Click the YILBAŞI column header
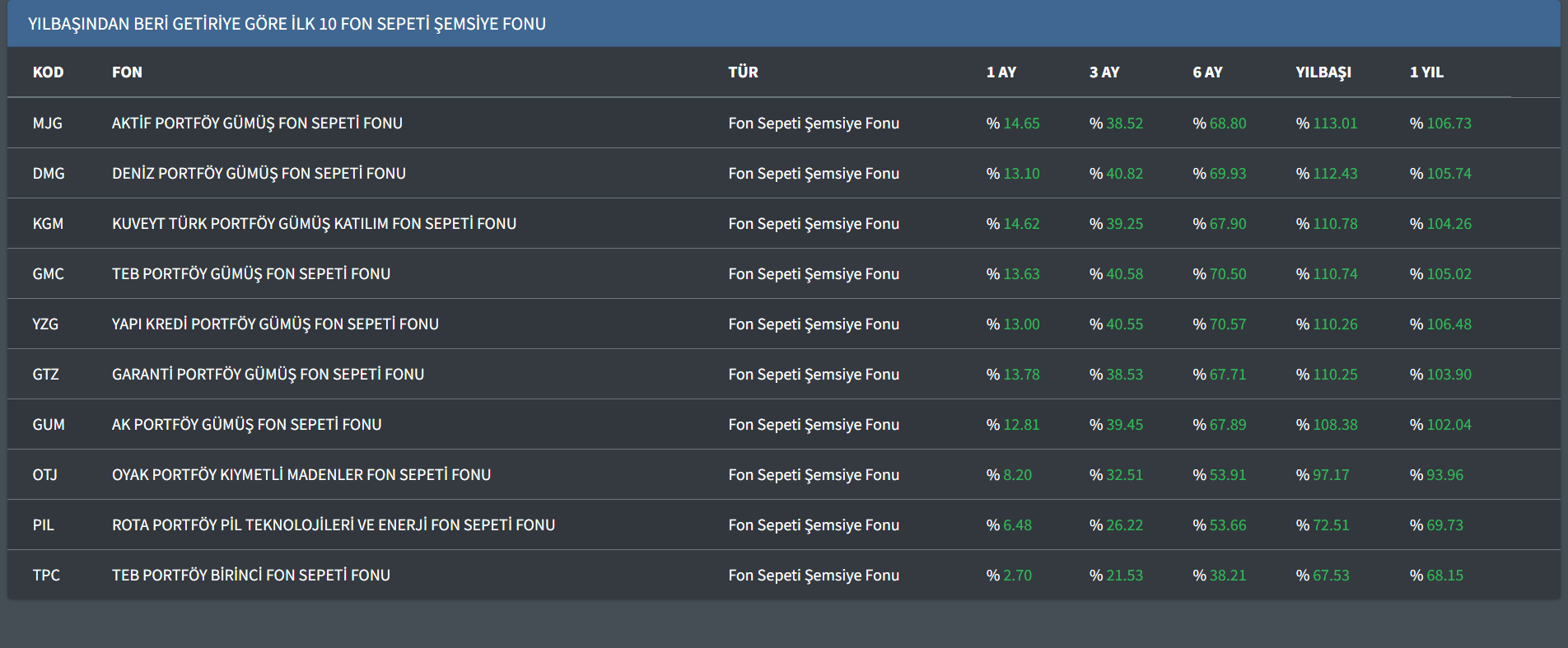The width and height of the screenshot is (1568, 648). point(1323,72)
